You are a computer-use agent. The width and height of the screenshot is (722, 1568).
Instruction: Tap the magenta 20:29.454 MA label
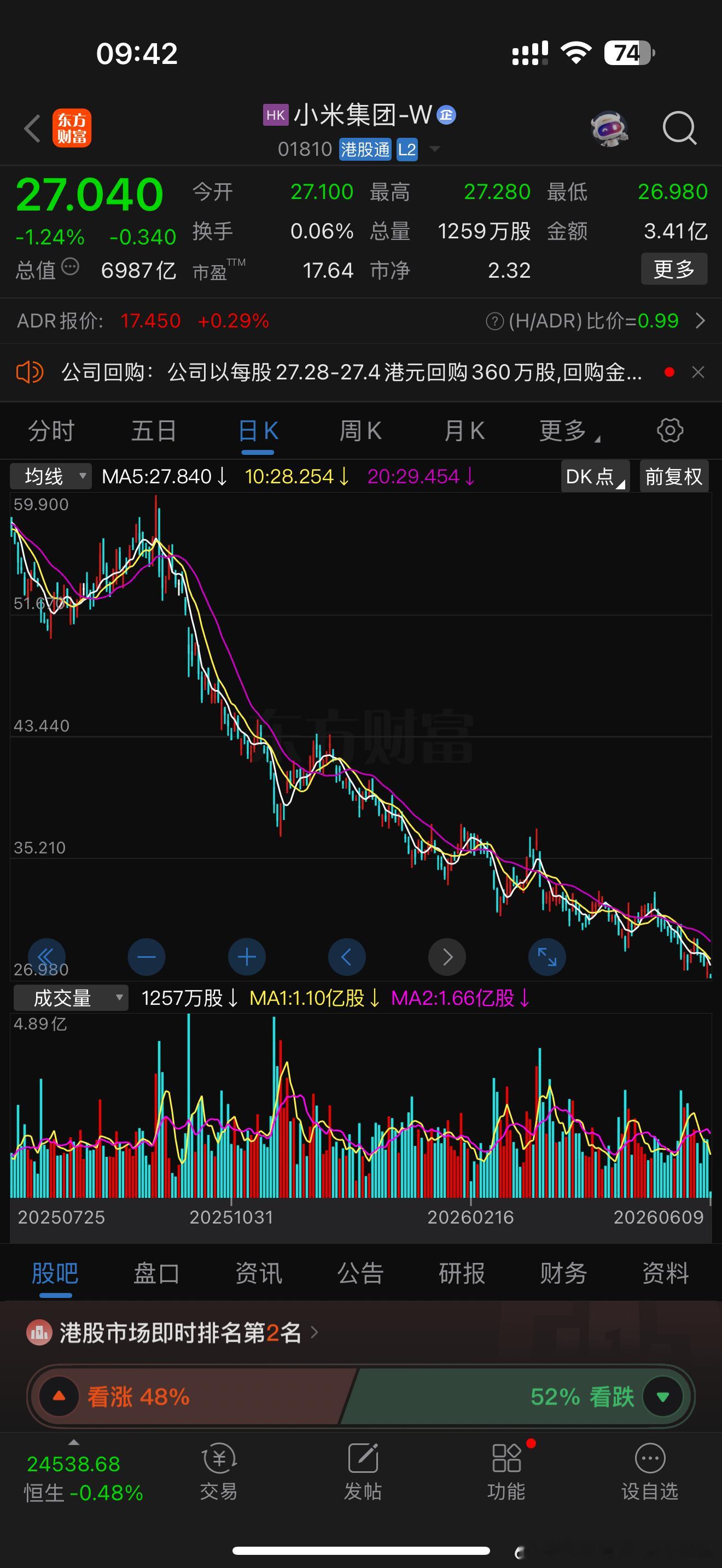pos(421,476)
